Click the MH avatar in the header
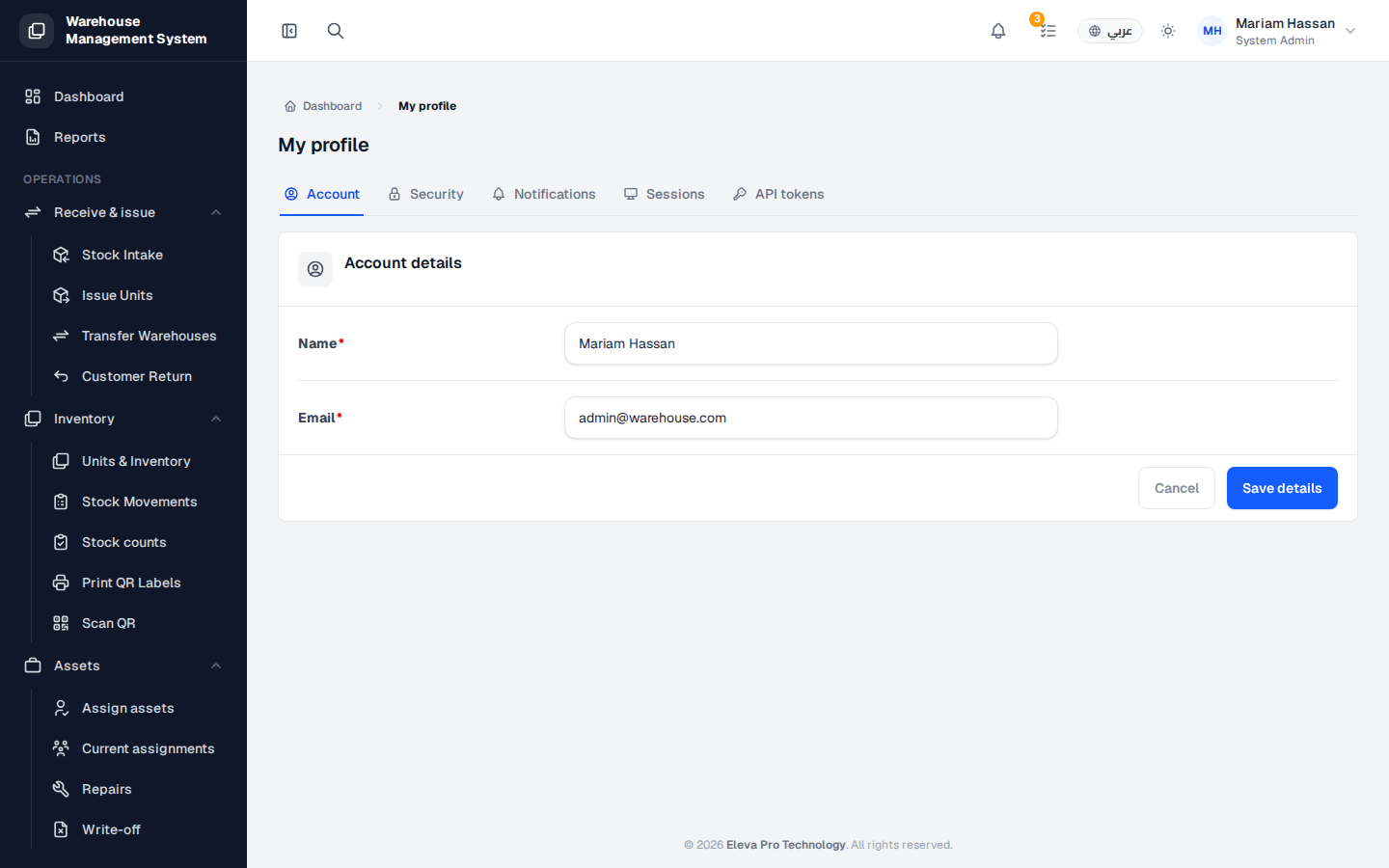 coord(1212,31)
